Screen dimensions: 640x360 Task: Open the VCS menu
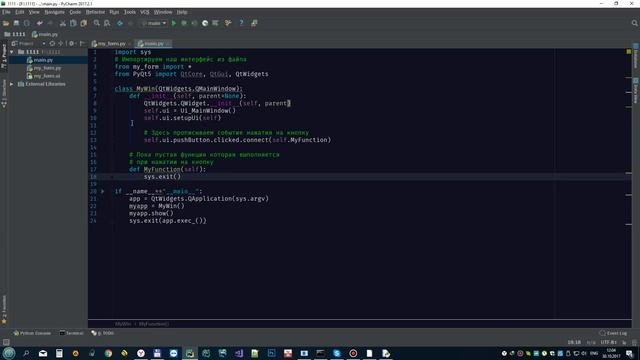click(144, 12)
